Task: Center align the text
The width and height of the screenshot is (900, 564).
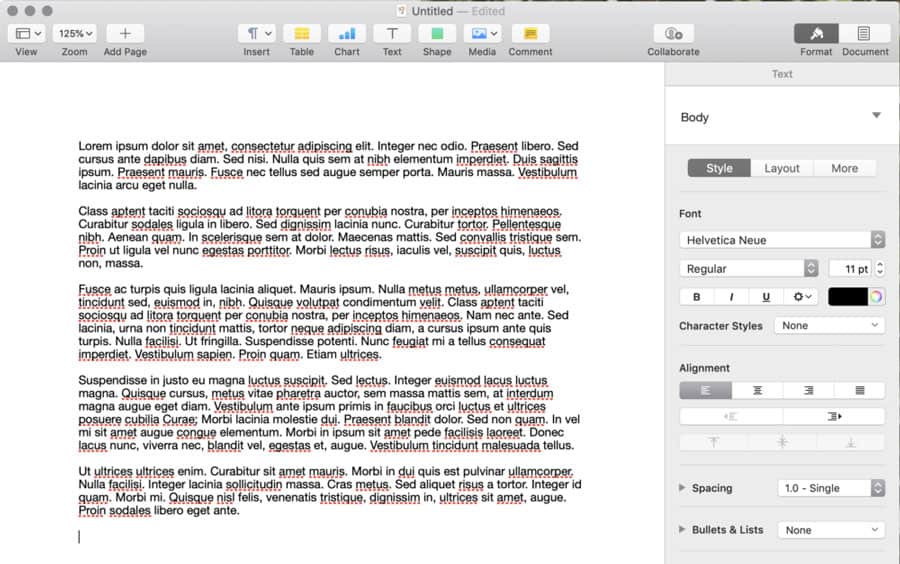Action: [757, 390]
